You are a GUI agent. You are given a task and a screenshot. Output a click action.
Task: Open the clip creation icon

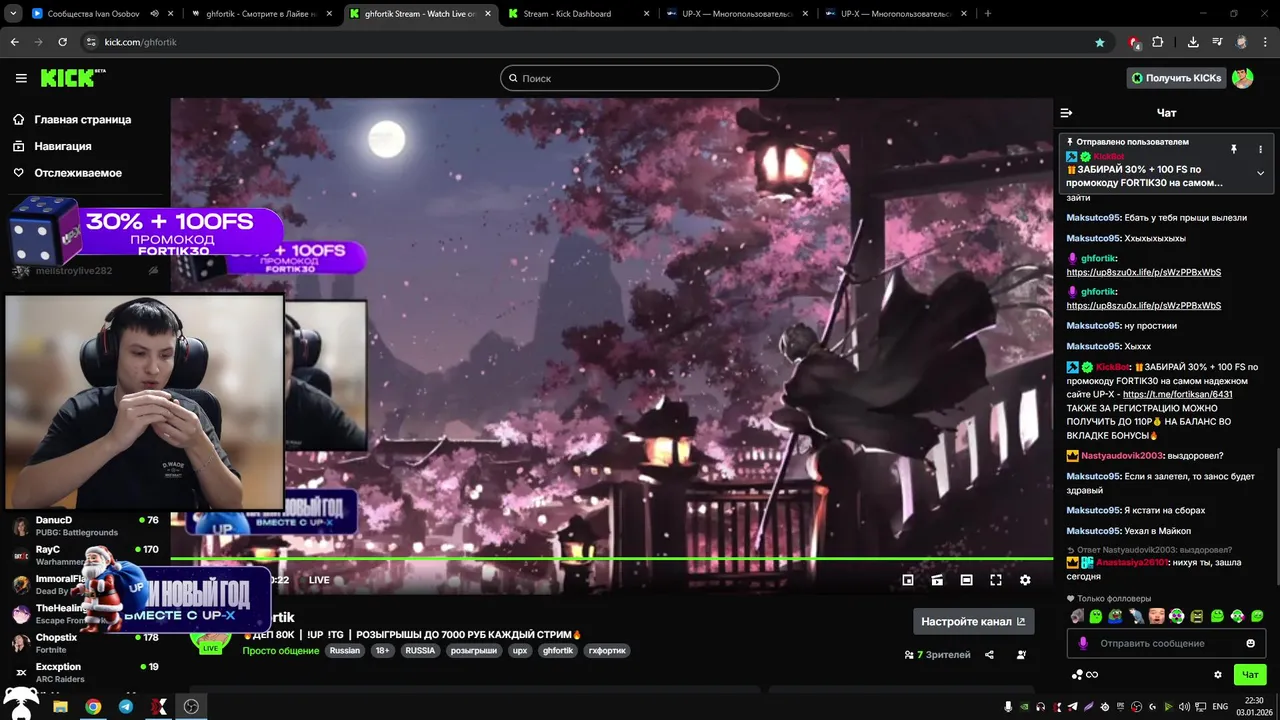937,580
